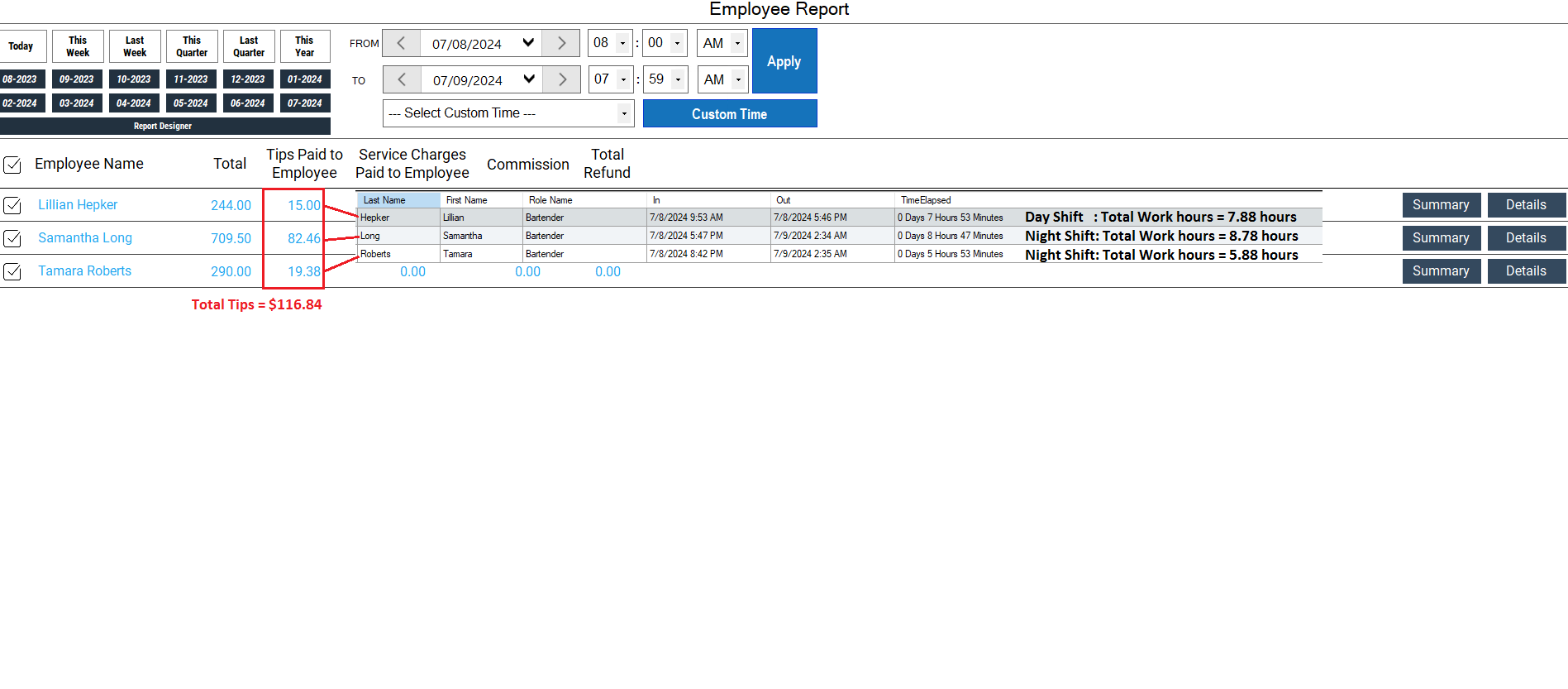The image size is (1568, 689).
Task: Click previous day arrow for FROM date
Action: [x=401, y=43]
